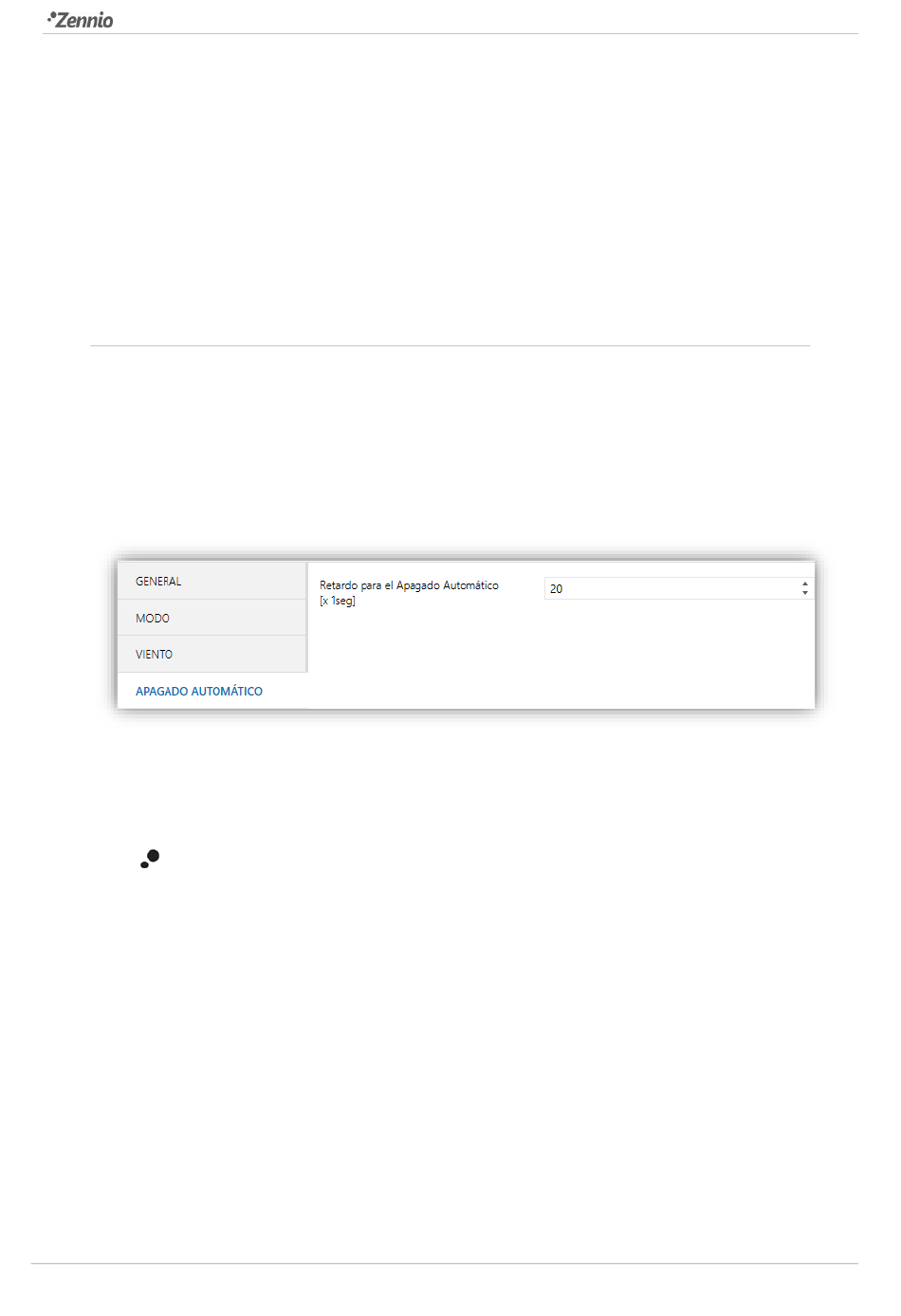Click the footer rule at page bottom
901x1316 pixels.
tap(444, 1263)
